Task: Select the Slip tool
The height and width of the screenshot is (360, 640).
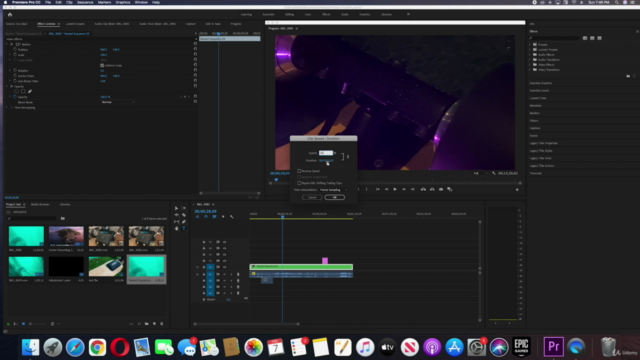Action: coord(176,222)
